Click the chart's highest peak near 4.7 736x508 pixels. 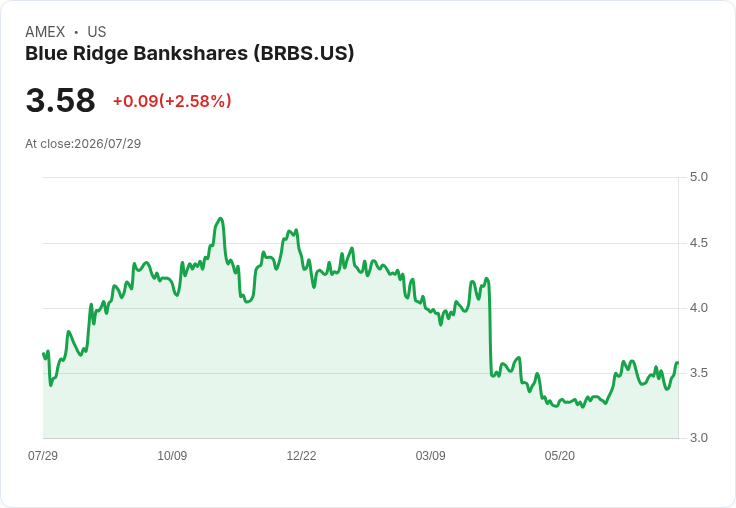click(x=220, y=219)
